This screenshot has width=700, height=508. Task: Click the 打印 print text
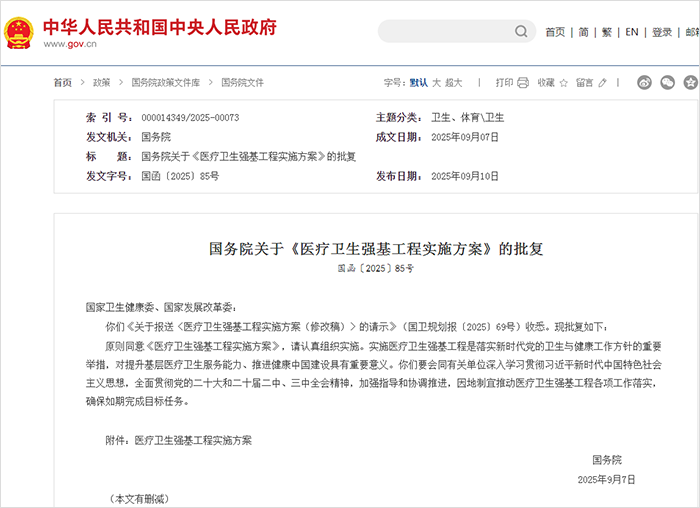point(504,83)
